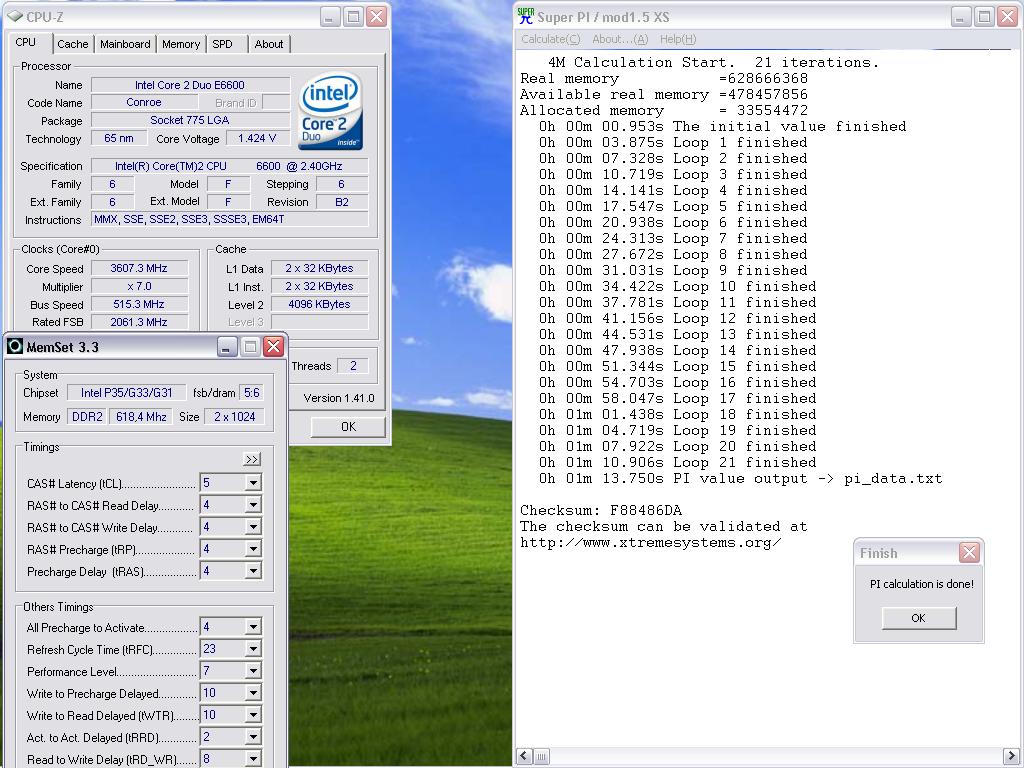
Task: Open the Calculate menu in Super PI
Action: [x=551, y=39]
